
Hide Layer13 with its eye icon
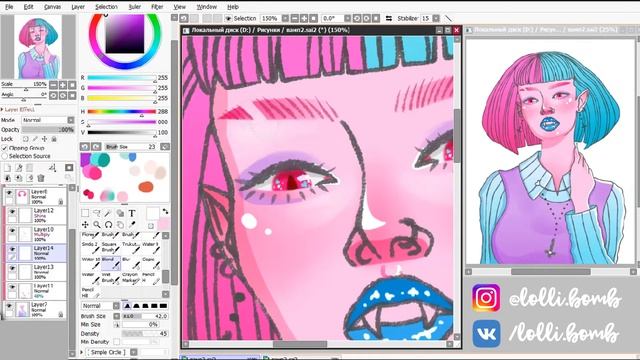click(12, 268)
